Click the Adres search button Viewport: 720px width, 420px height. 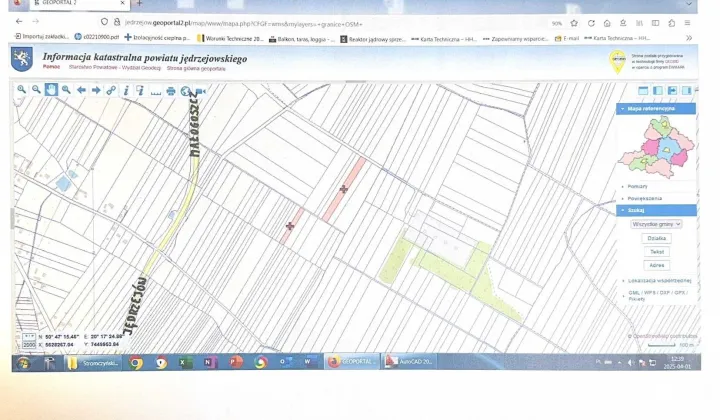(656, 265)
